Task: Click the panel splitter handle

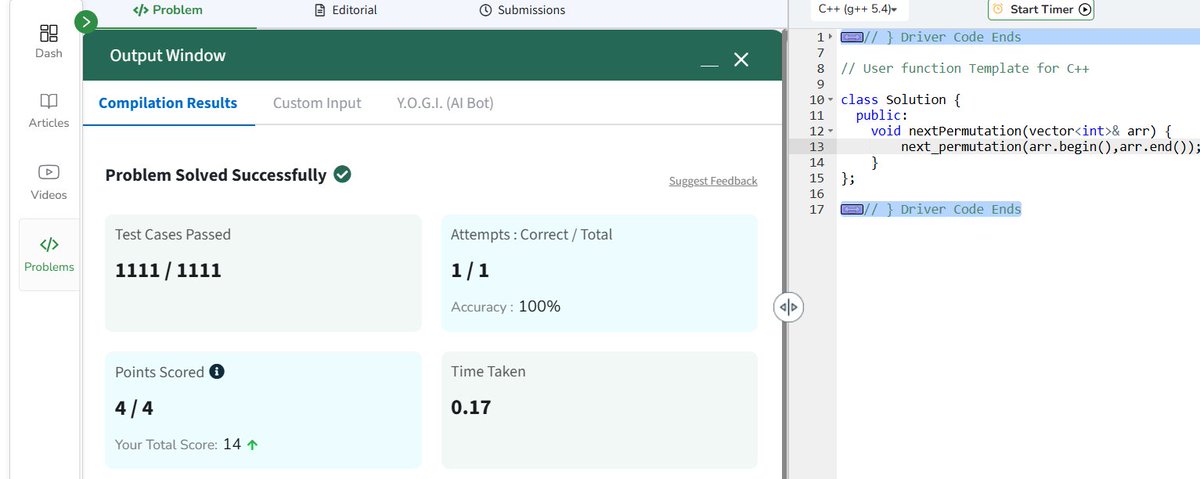Action: (x=788, y=307)
